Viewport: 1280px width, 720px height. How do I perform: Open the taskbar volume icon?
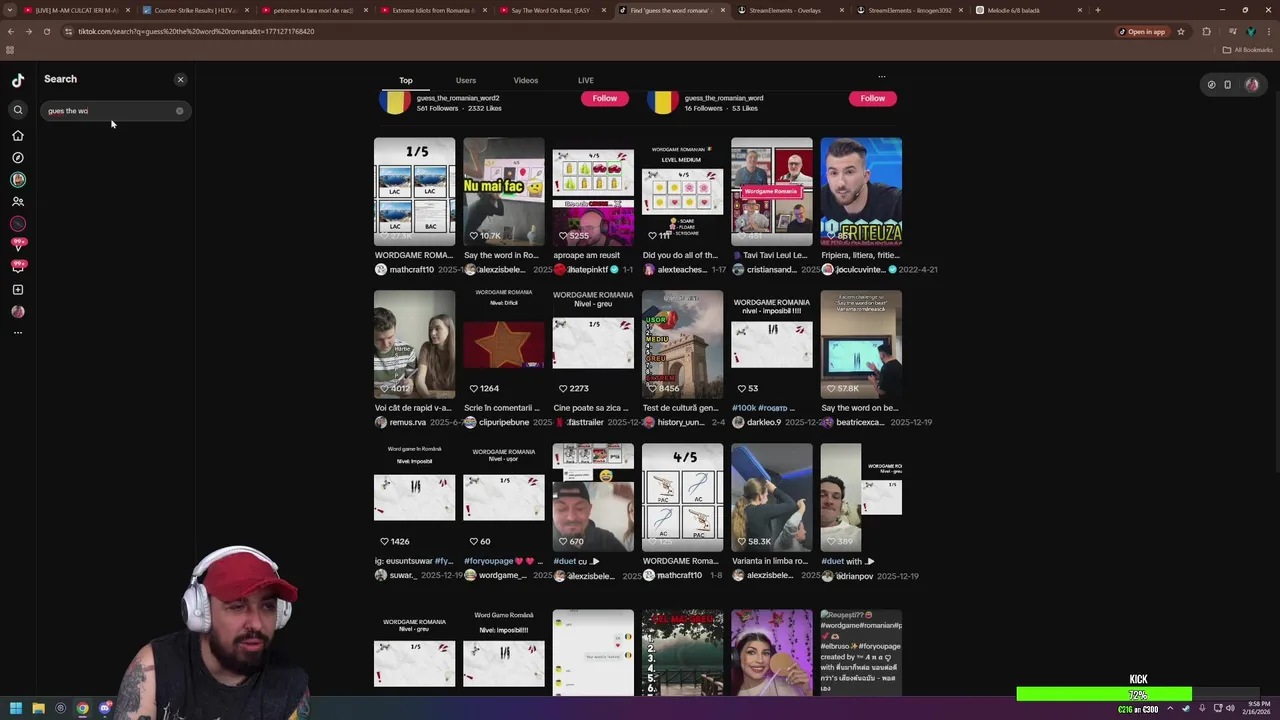tap(1229, 709)
